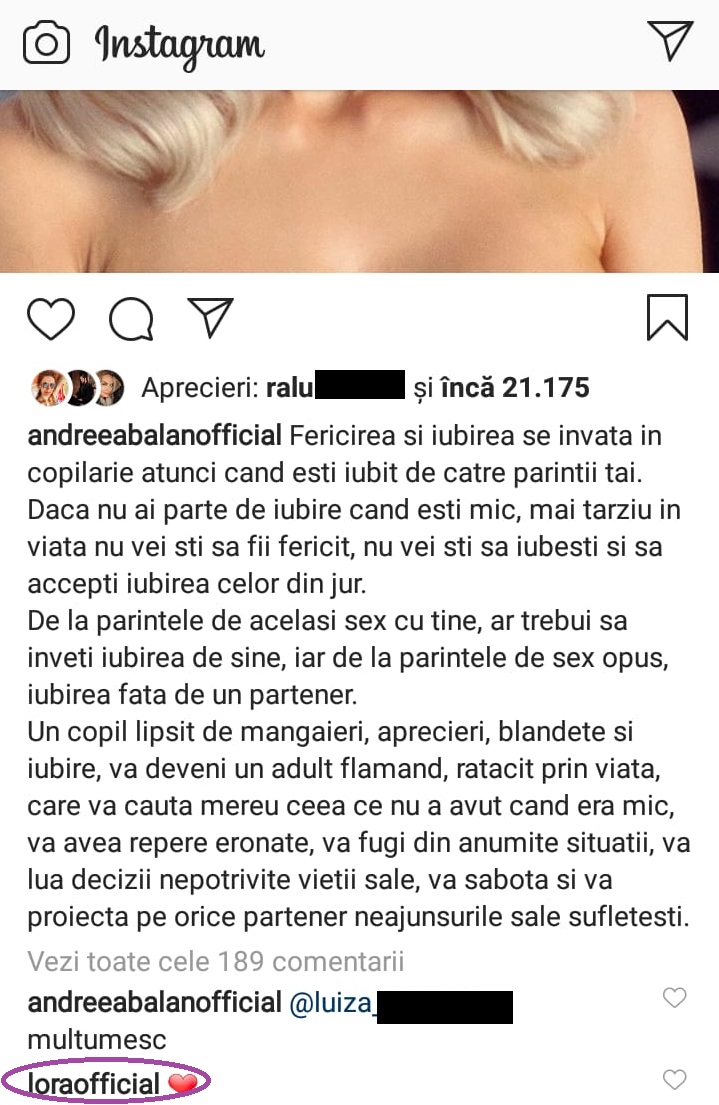View likes via 'și încă 21.175'
The height and width of the screenshot is (1105, 719).
[501, 388]
